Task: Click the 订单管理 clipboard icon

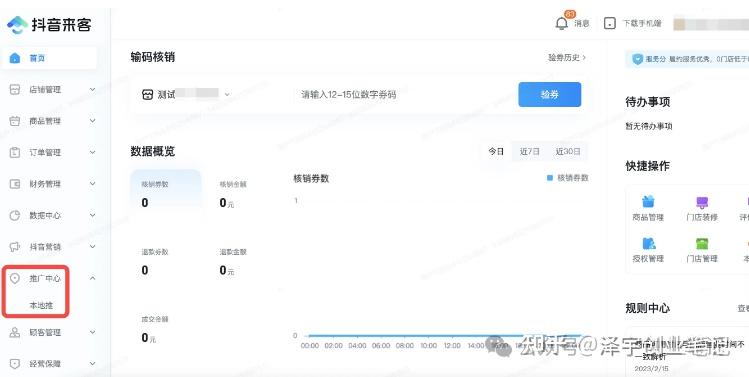Action: click(15, 152)
